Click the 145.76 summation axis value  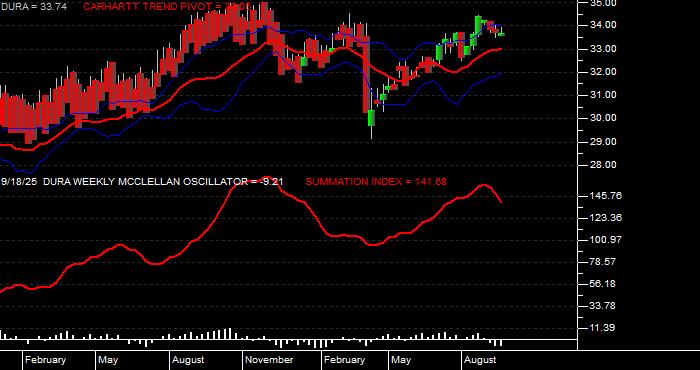click(x=606, y=196)
